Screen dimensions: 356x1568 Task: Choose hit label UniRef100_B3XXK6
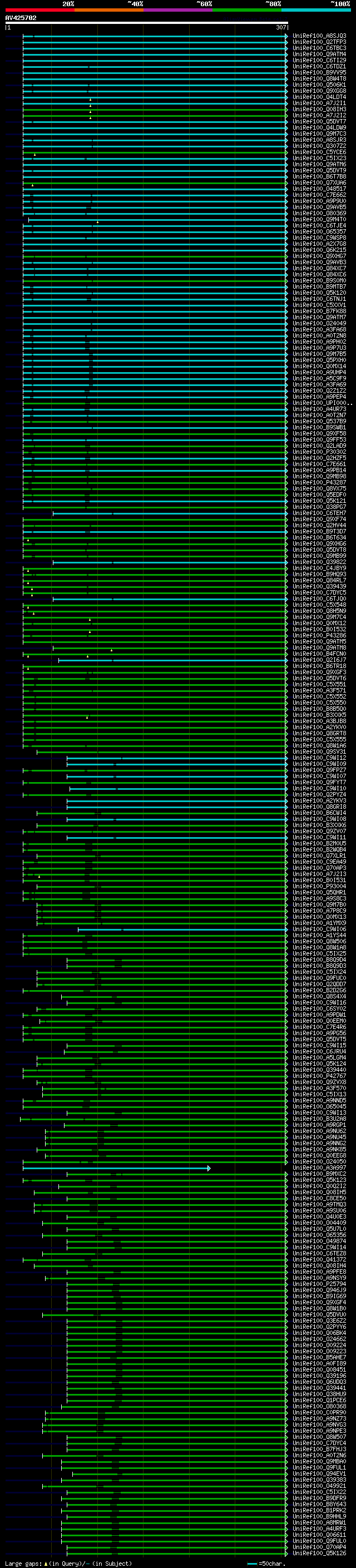pyautogui.click(x=319, y=825)
